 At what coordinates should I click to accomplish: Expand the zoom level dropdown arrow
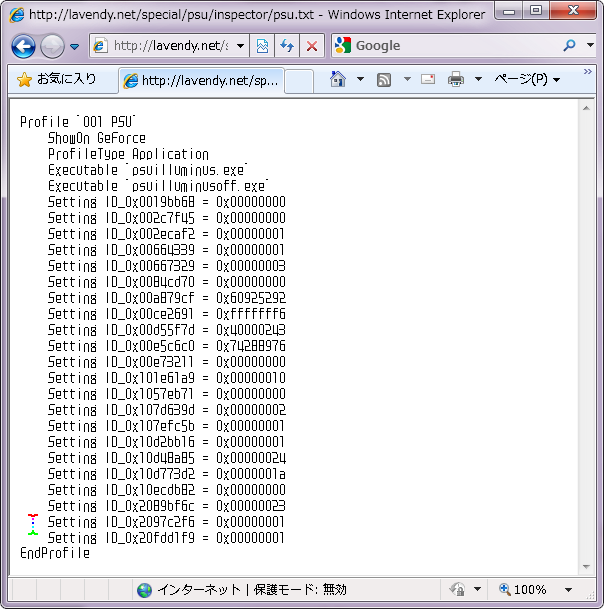tap(568, 590)
